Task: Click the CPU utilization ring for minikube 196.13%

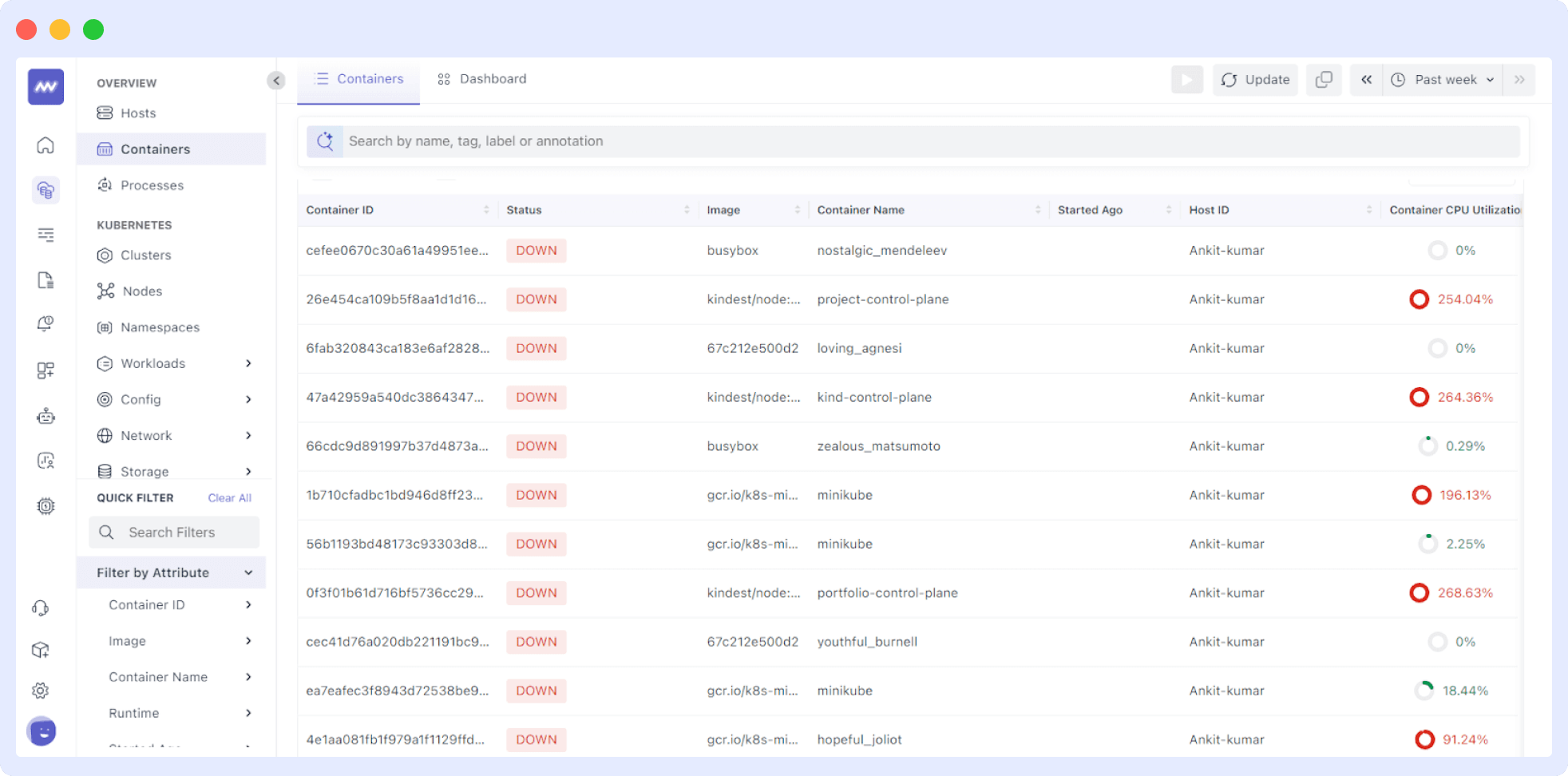Action: (1422, 495)
